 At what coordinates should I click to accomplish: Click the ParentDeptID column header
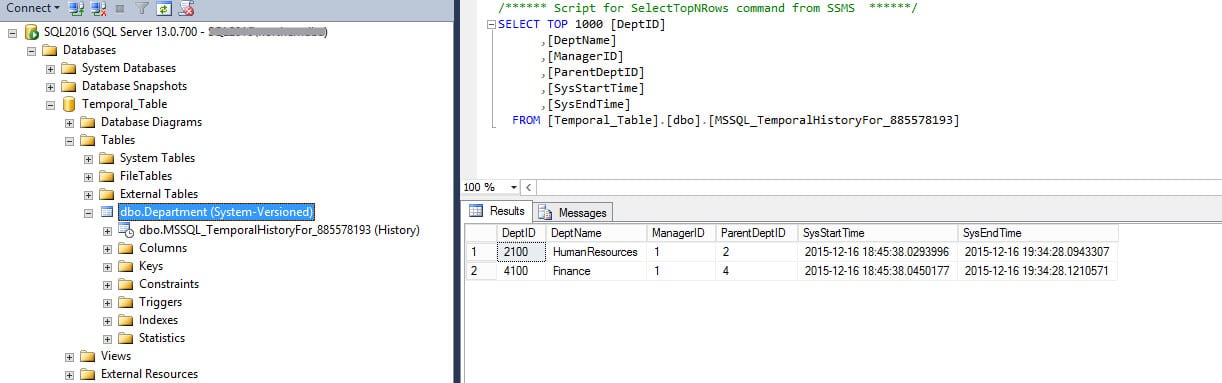pyautogui.click(x=757, y=233)
